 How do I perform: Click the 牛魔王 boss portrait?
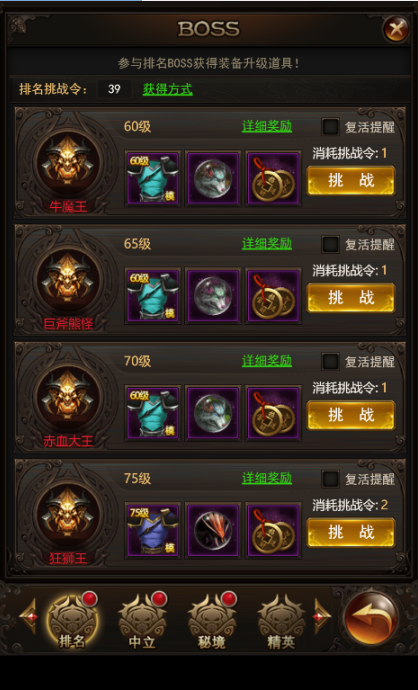(x=68, y=162)
